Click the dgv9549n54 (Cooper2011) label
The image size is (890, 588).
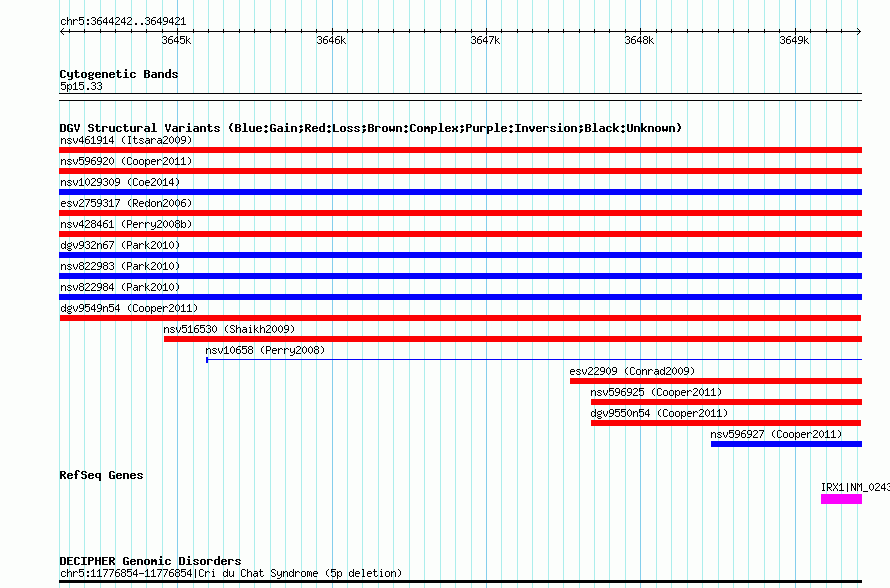click(129, 308)
